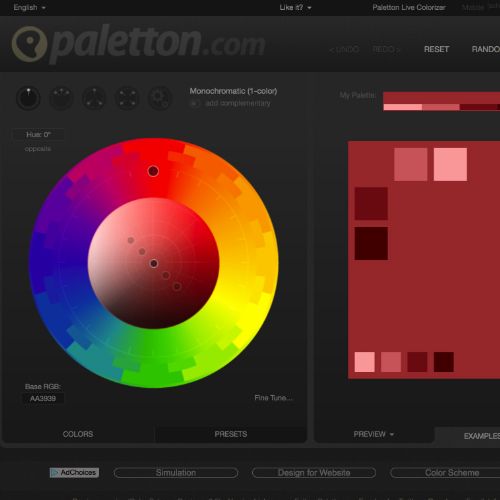Open the Fine Tune link
Screen dimensions: 500x500
[273, 398]
